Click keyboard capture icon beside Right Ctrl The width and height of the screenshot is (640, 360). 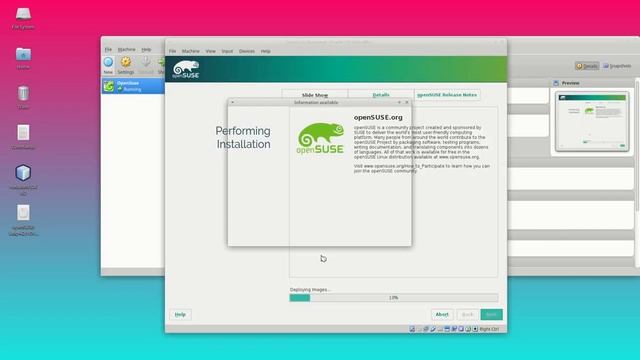click(475, 329)
